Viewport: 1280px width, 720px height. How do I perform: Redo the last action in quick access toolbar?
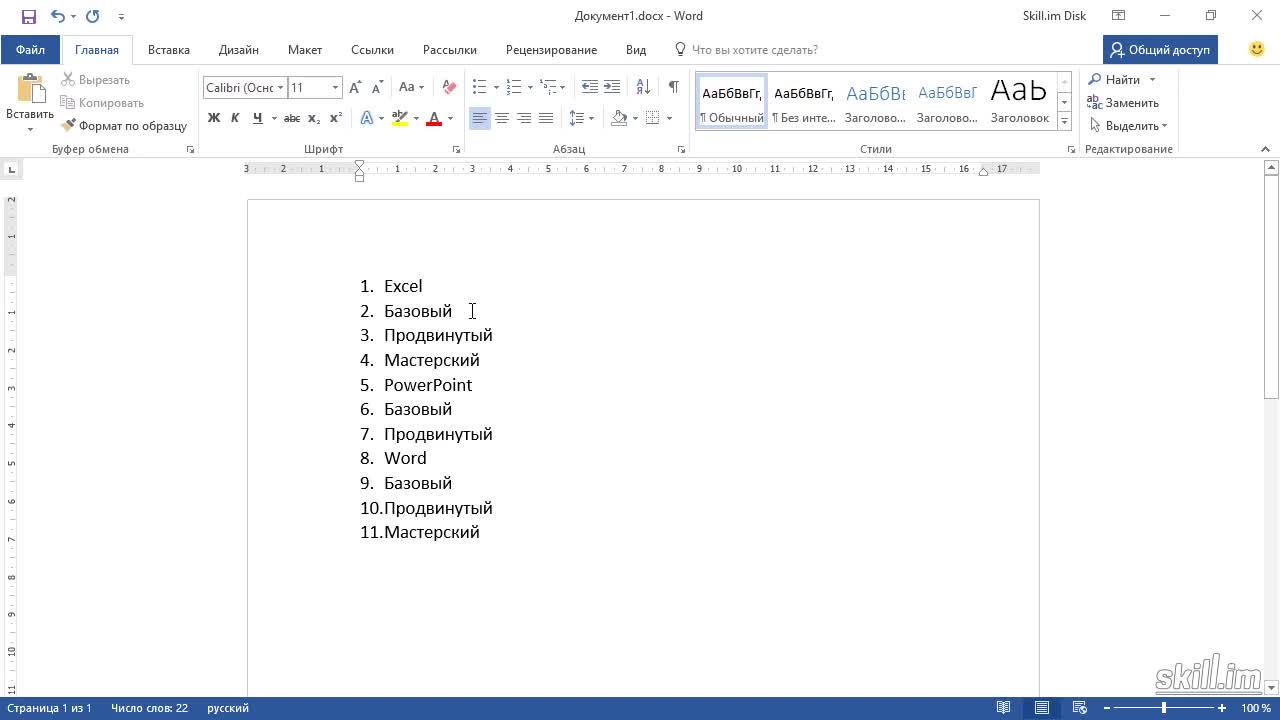pyautogui.click(x=93, y=16)
